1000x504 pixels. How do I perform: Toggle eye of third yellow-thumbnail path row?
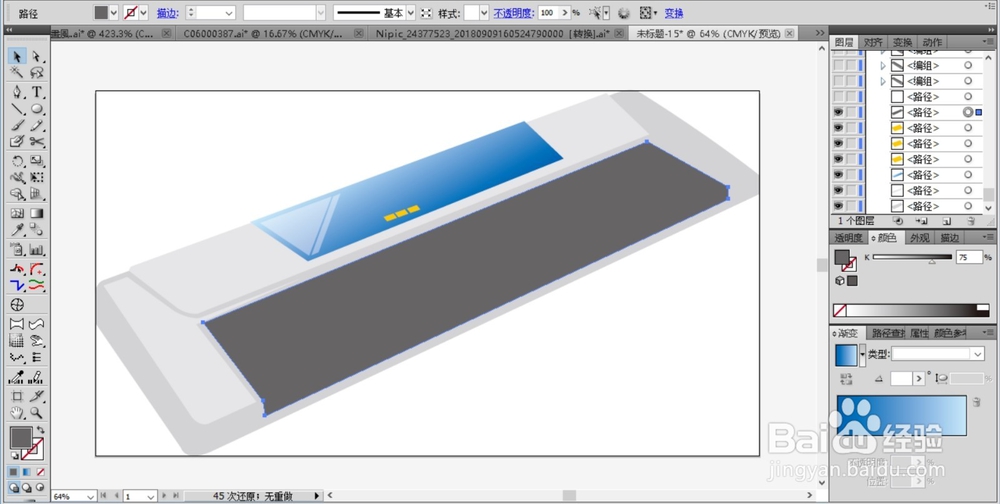tap(838, 159)
